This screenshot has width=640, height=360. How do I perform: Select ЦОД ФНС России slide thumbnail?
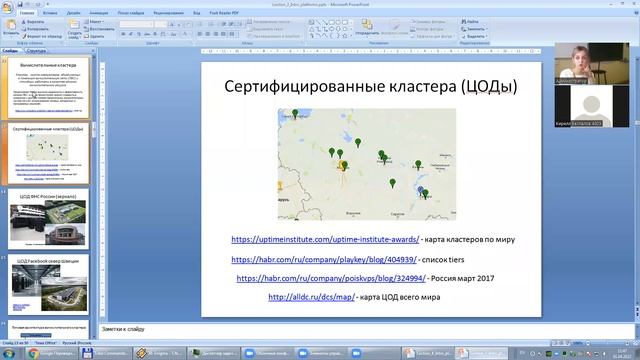pyautogui.click(x=48, y=219)
